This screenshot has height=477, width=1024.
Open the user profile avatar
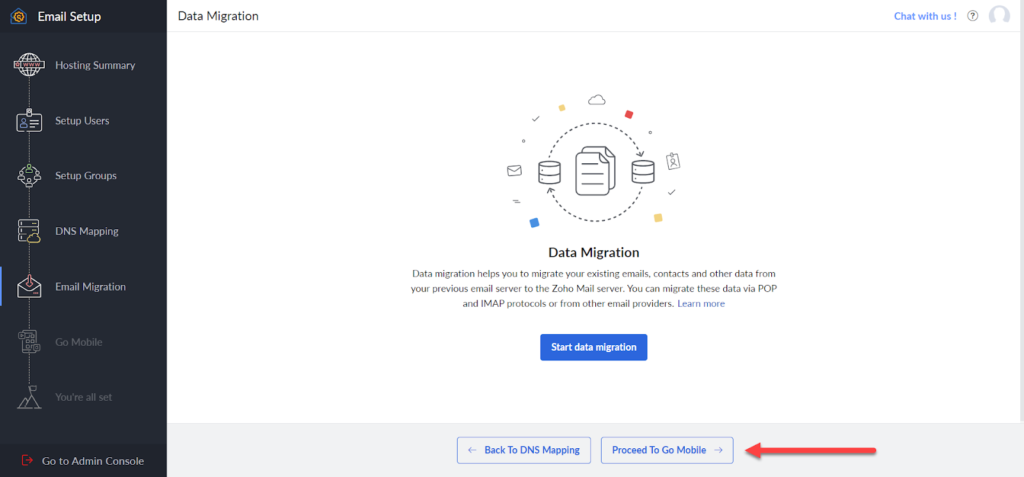pos(999,16)
